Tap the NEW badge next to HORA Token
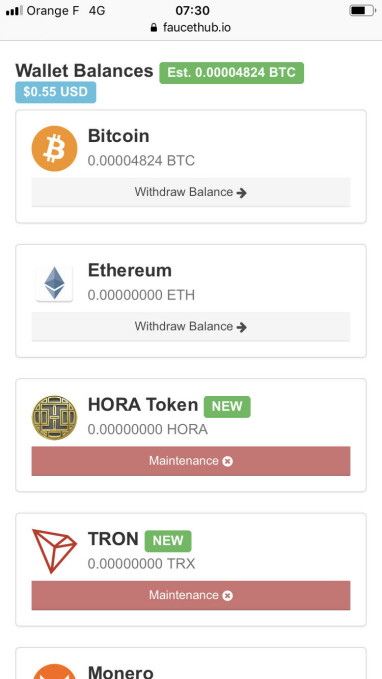This screenshot has height=679, width=382. 227,407
